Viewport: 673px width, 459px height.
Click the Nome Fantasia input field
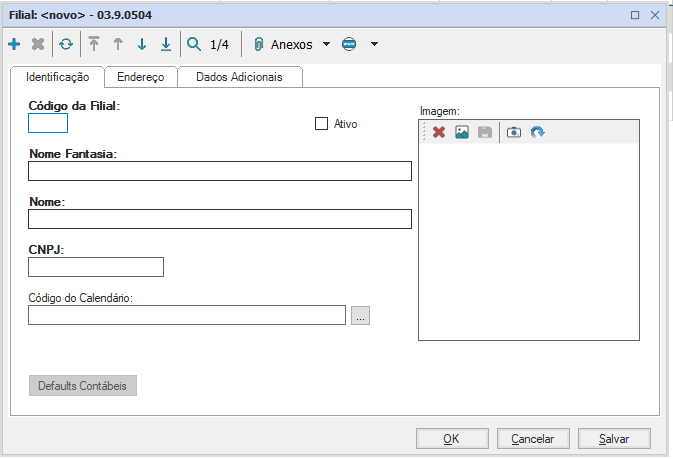[x=220, y=171]
